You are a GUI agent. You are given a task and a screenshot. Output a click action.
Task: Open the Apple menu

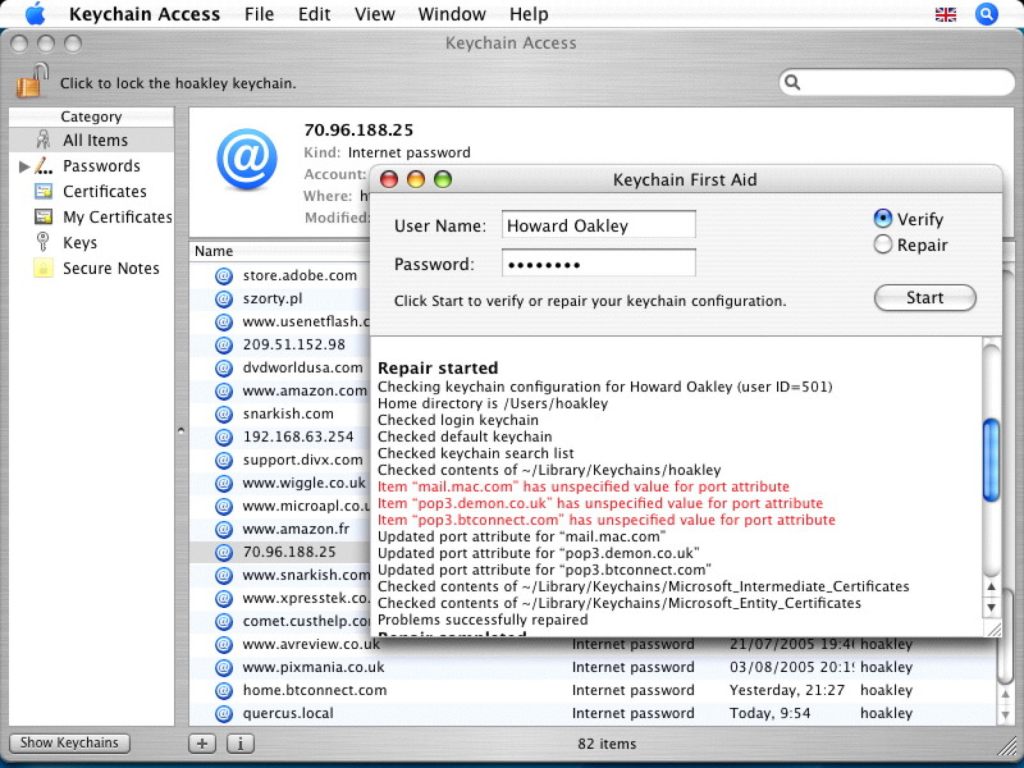click(x=34, y=14)
